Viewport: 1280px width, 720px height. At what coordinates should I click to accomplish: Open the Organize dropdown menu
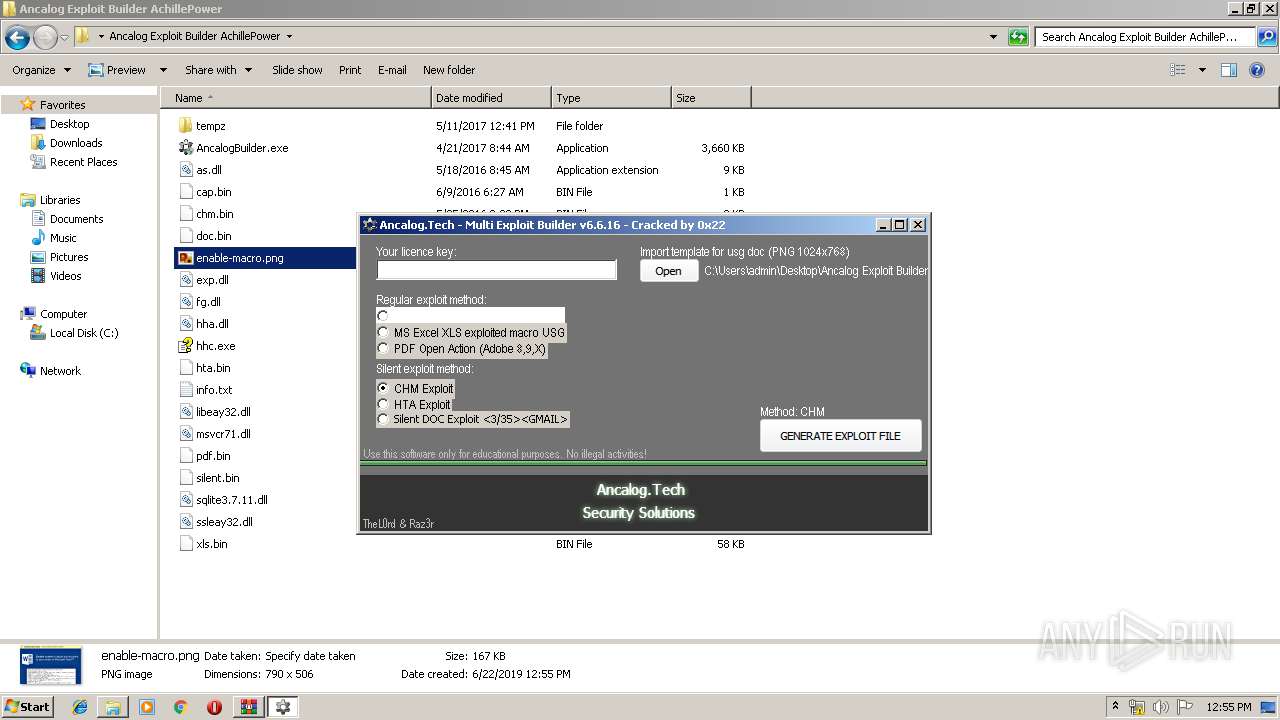tap(42, 70)
